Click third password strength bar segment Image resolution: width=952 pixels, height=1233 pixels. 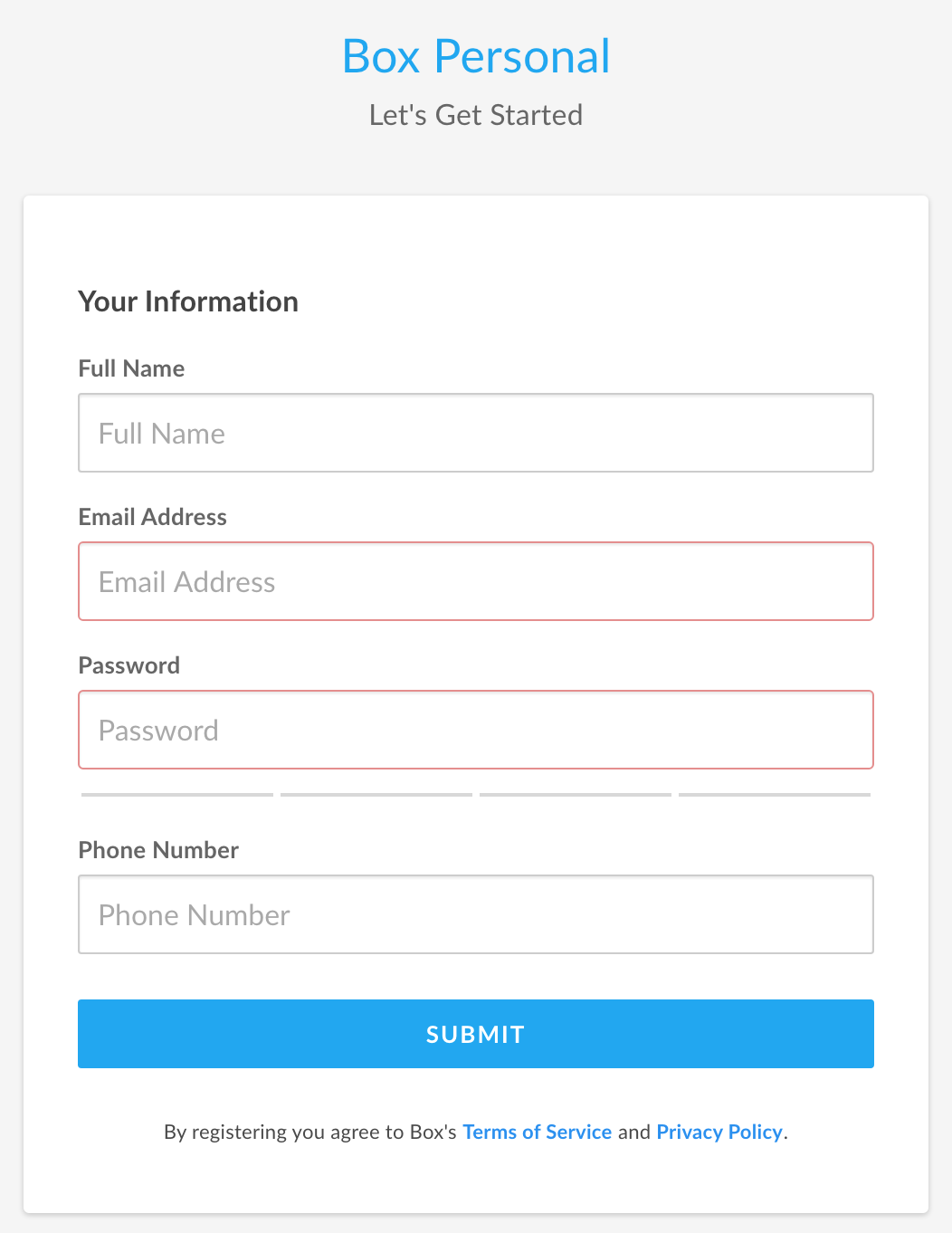click(x=576, y=795)
